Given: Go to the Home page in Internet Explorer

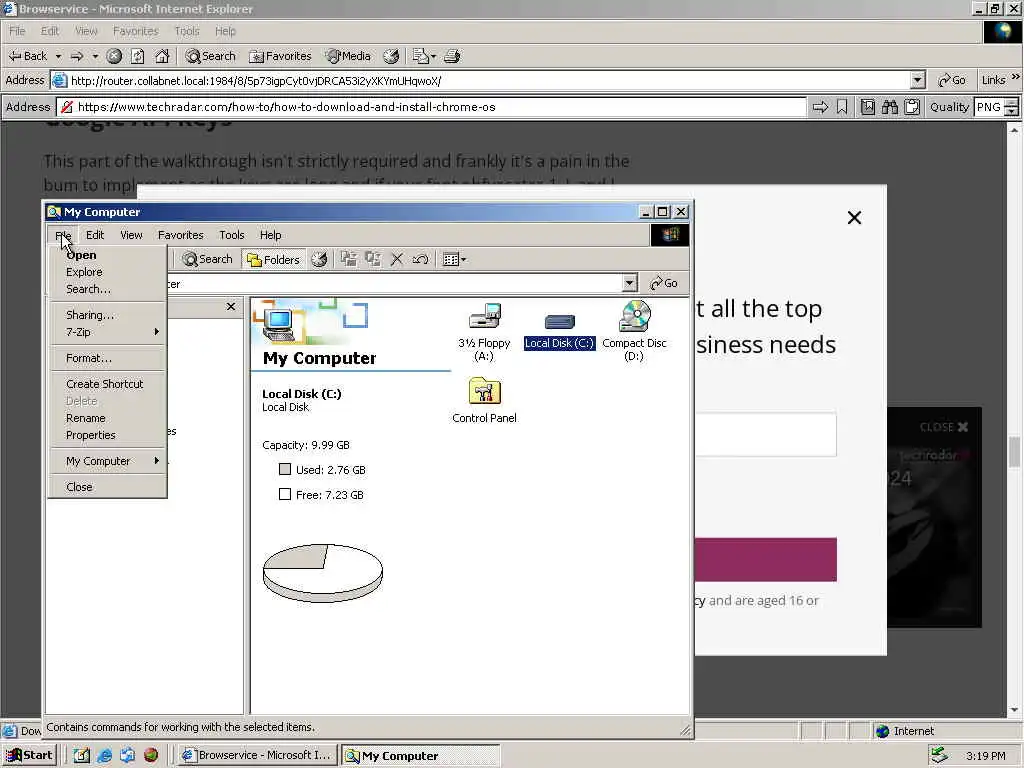Looking at the screenshot, I should click(x=162, y=56).
